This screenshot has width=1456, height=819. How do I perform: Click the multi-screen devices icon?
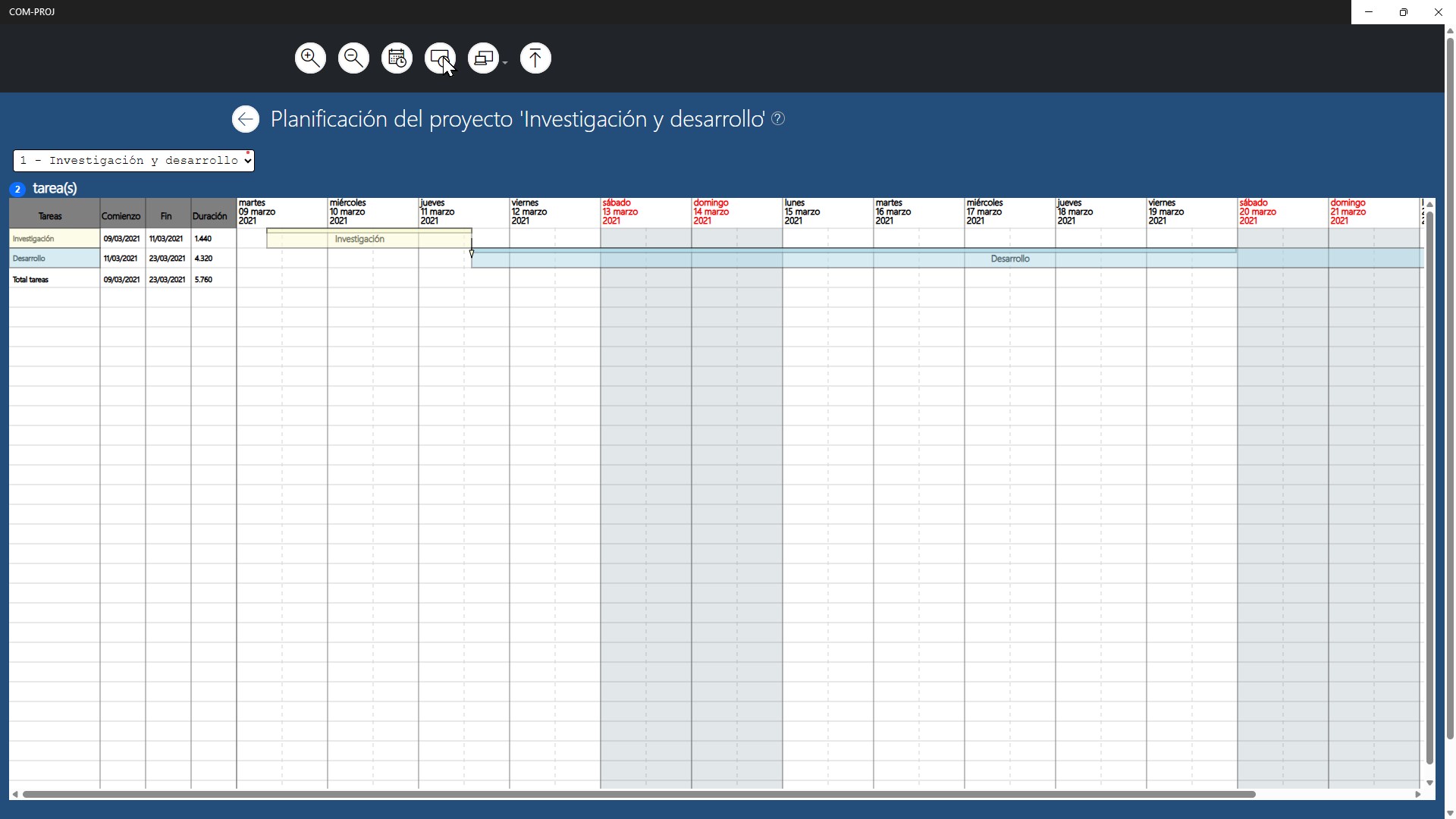(483, 58)
